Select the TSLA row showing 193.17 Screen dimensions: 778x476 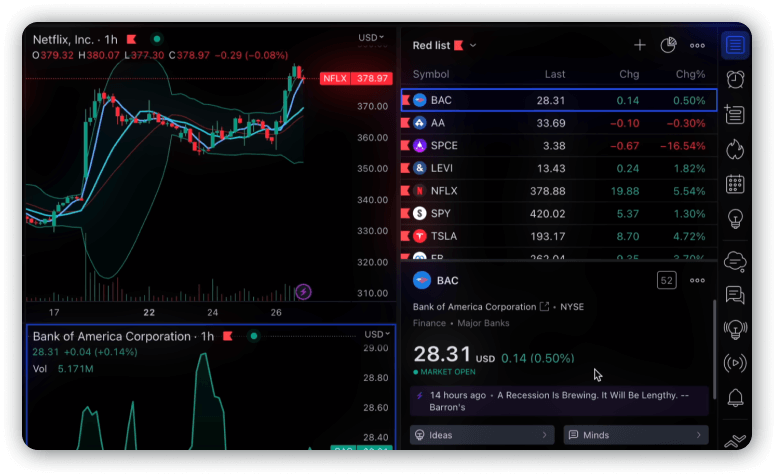(x=559, y=236)
